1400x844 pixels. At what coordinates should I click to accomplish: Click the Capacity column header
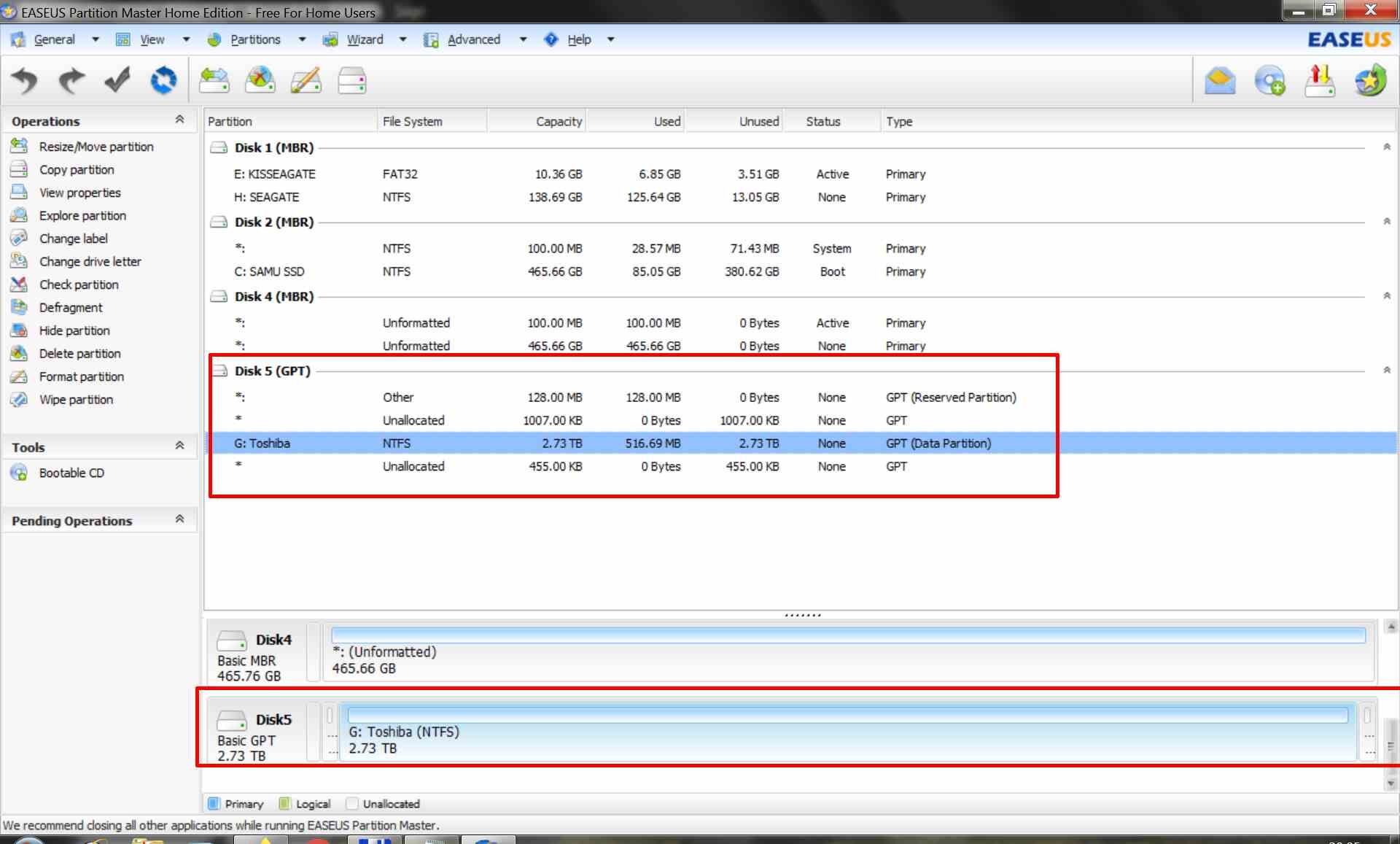tap(537, 121)
